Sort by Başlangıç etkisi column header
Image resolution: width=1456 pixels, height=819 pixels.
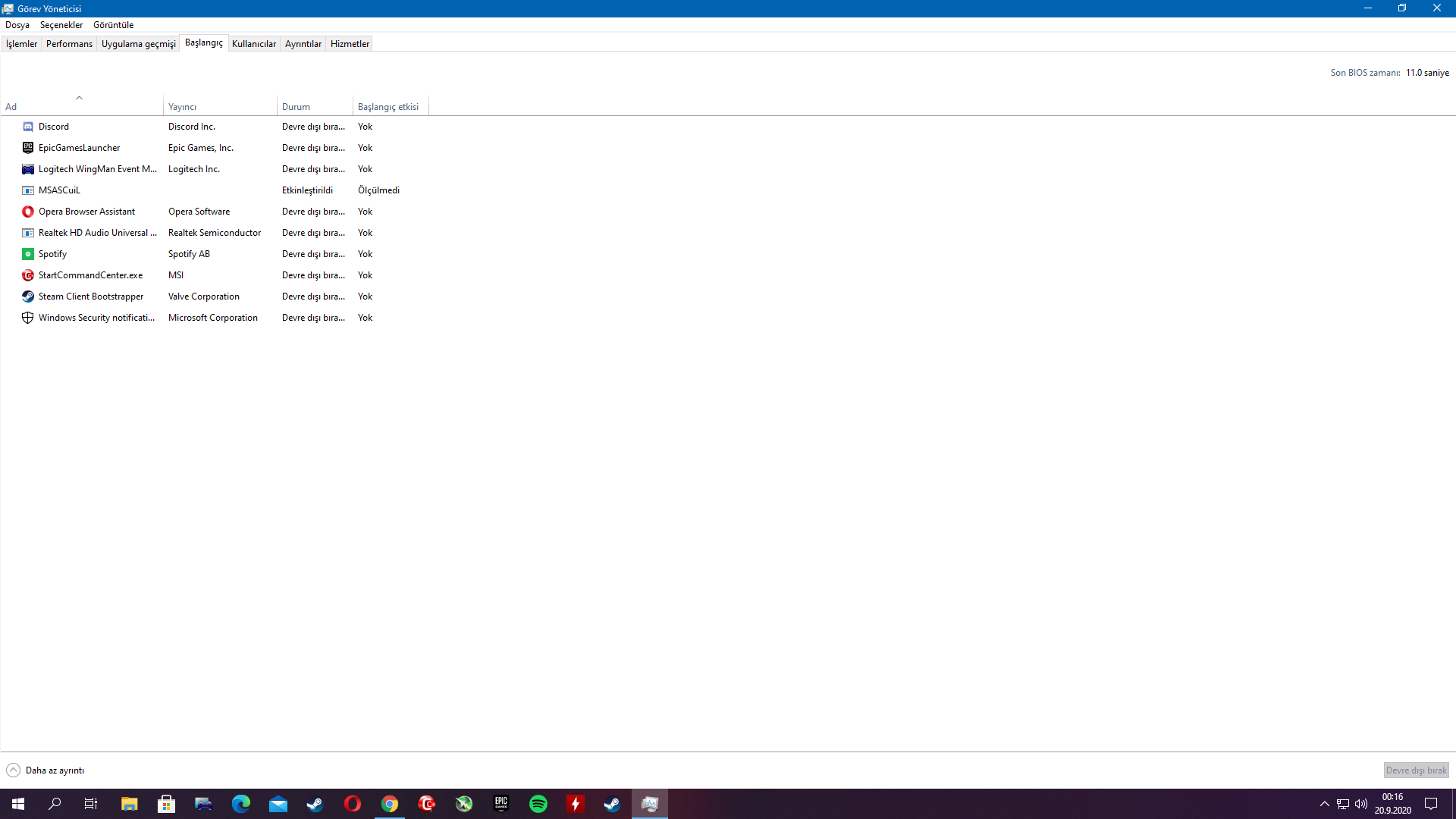click(x=388, y=107)
